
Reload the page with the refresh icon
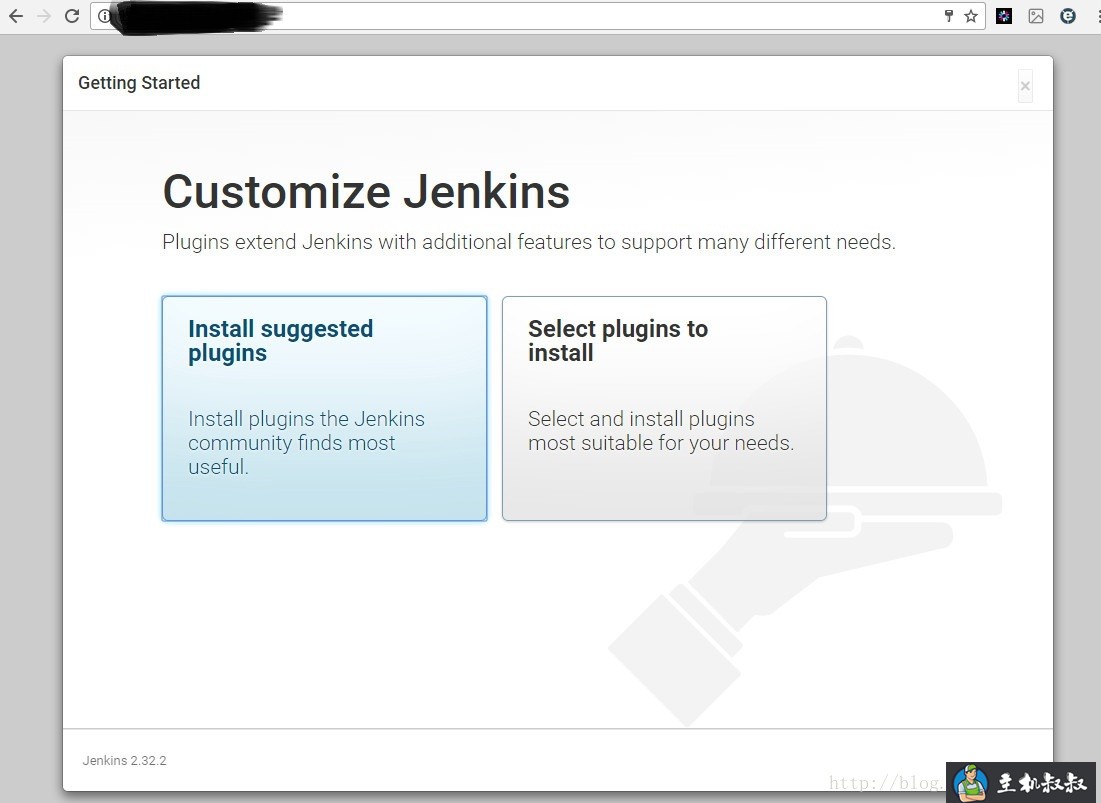[x=72, y=16]
